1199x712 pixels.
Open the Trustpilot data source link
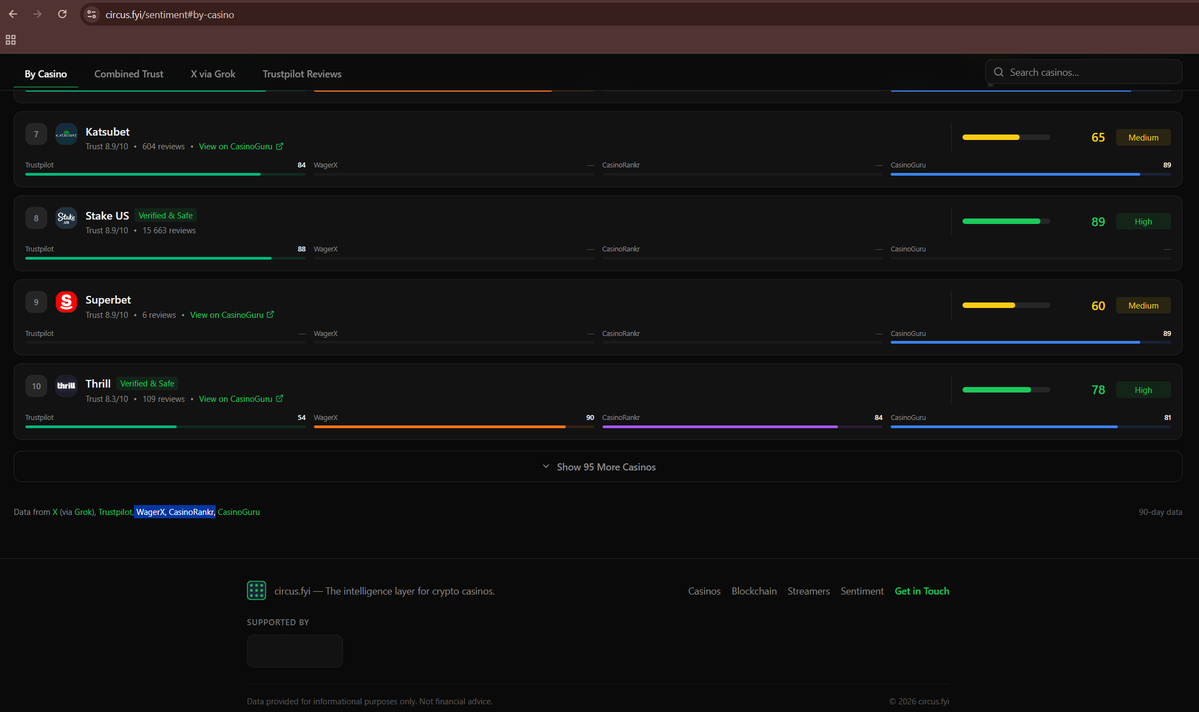point(115,512)
